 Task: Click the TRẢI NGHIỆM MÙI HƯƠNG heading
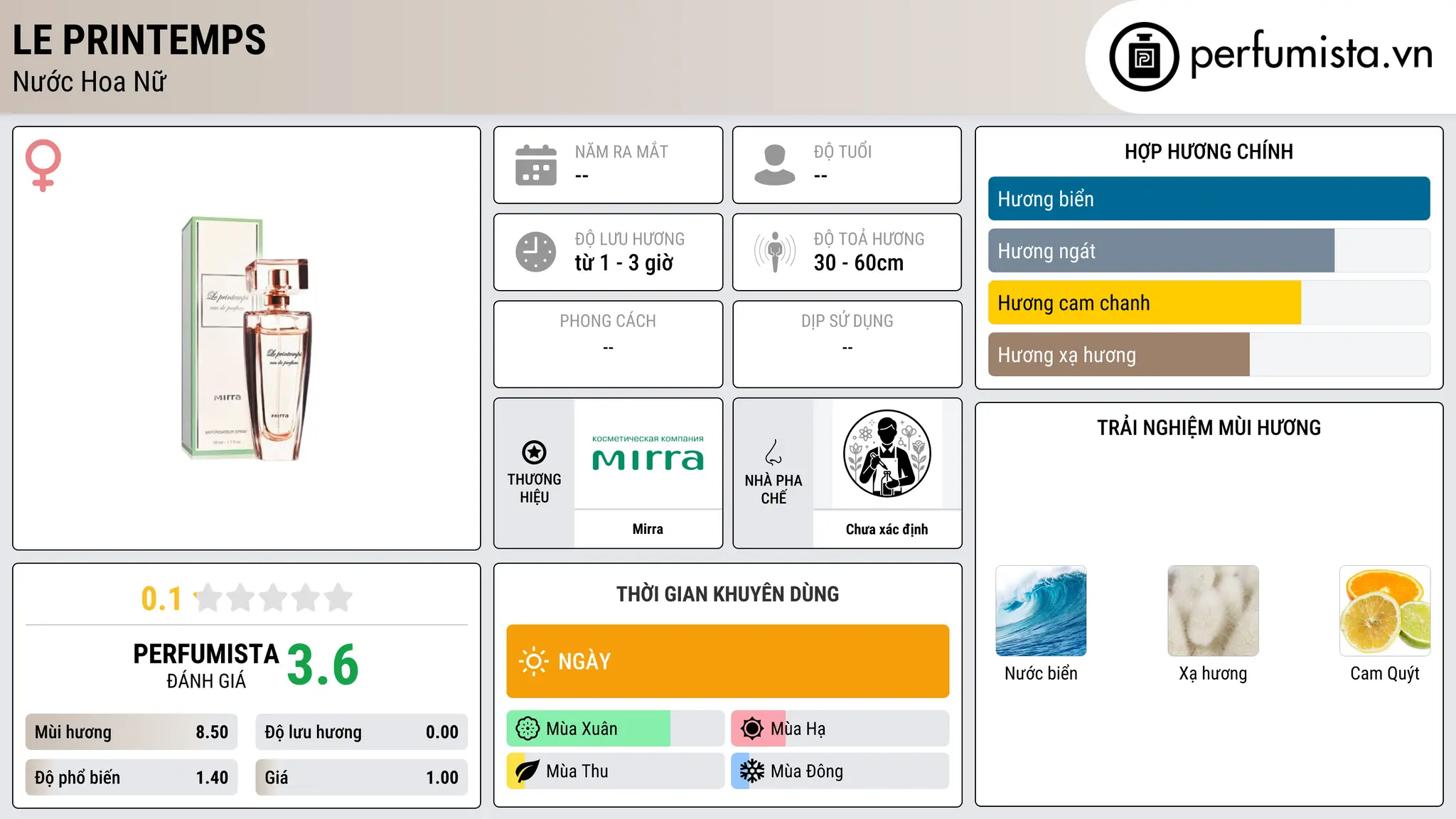tap(1209, 427)
